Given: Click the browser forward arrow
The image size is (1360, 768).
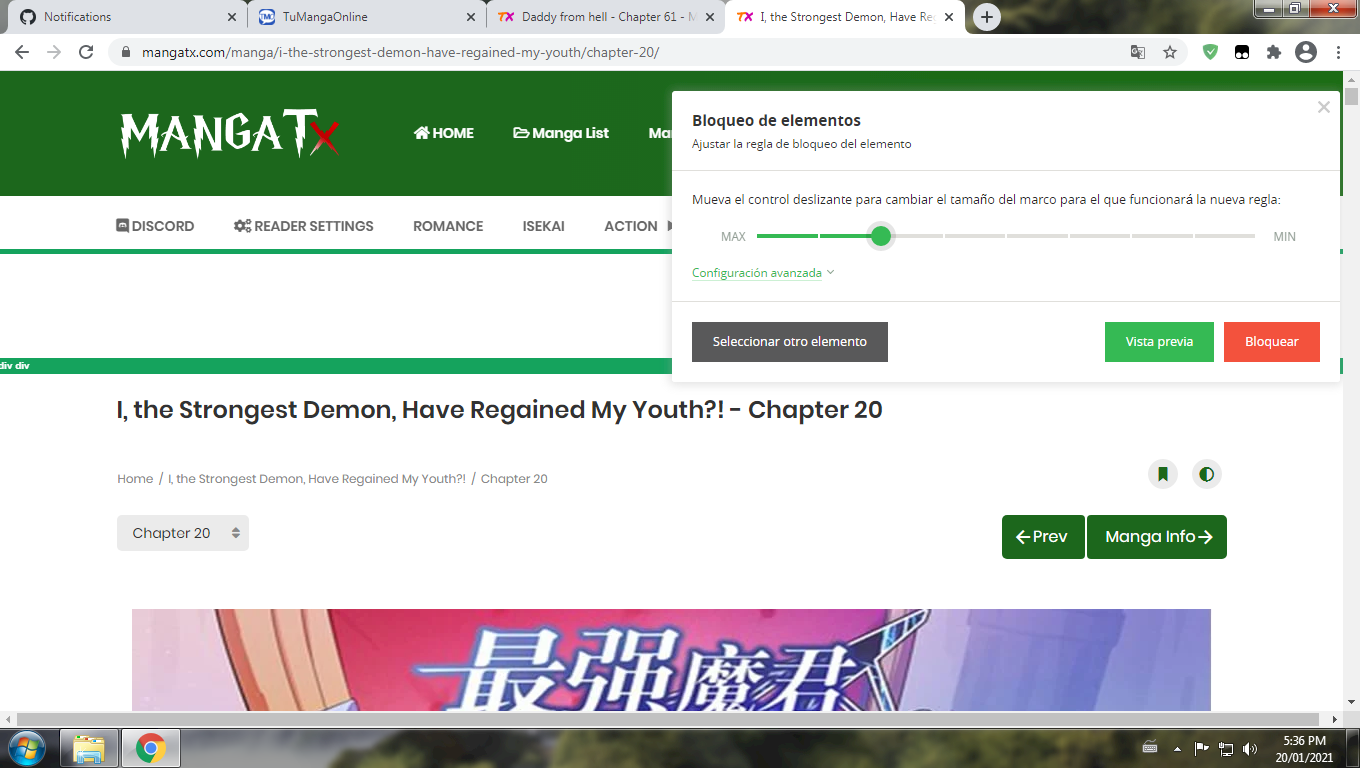Looking at the screenshot, I should 54,52.
